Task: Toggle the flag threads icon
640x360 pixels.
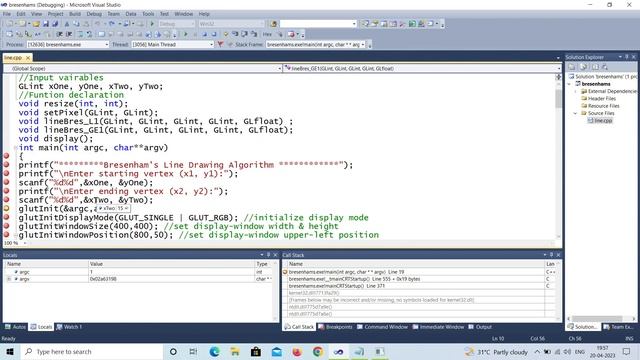Action: (220, 44)
